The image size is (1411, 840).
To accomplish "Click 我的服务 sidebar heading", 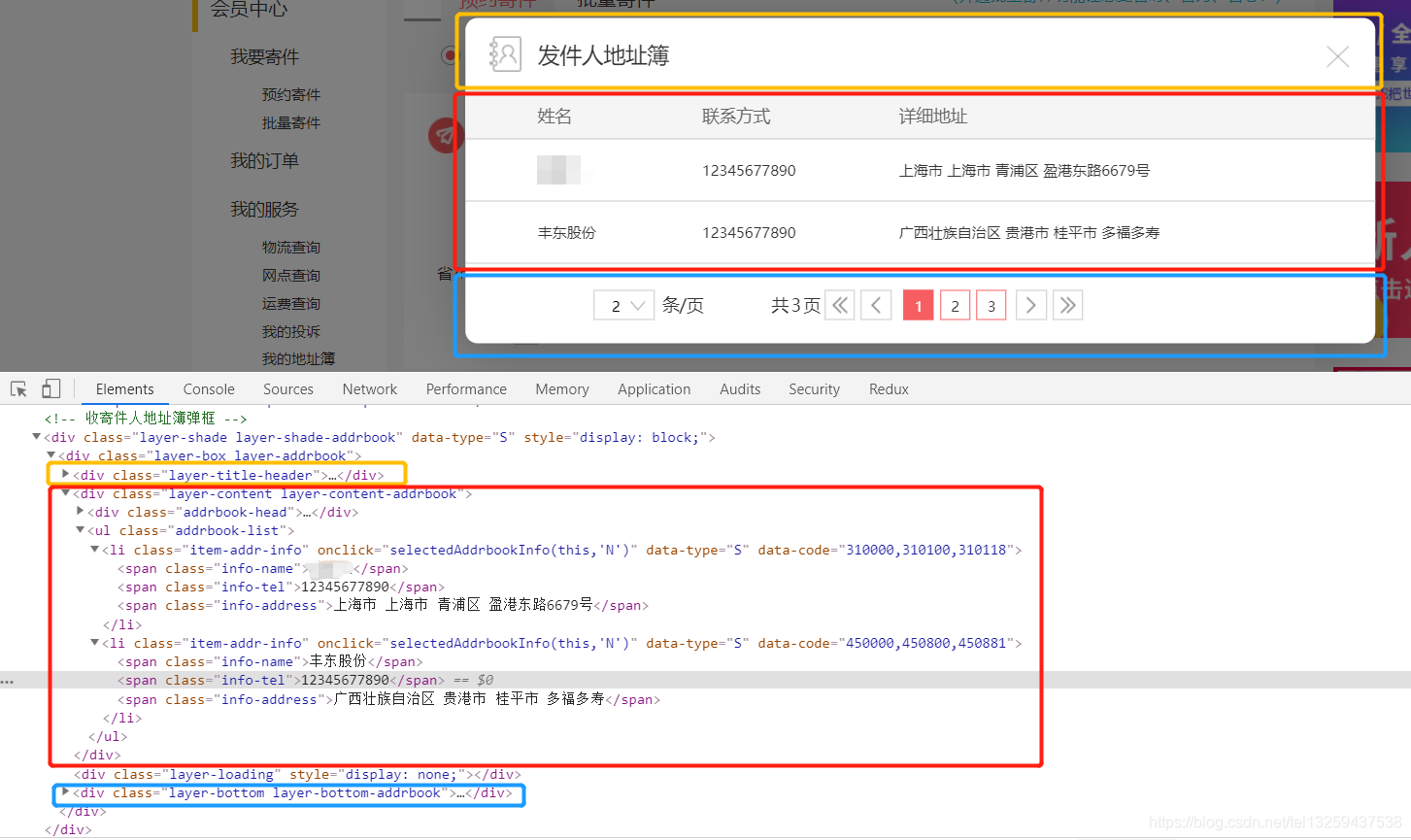I will tap(264, 210).
